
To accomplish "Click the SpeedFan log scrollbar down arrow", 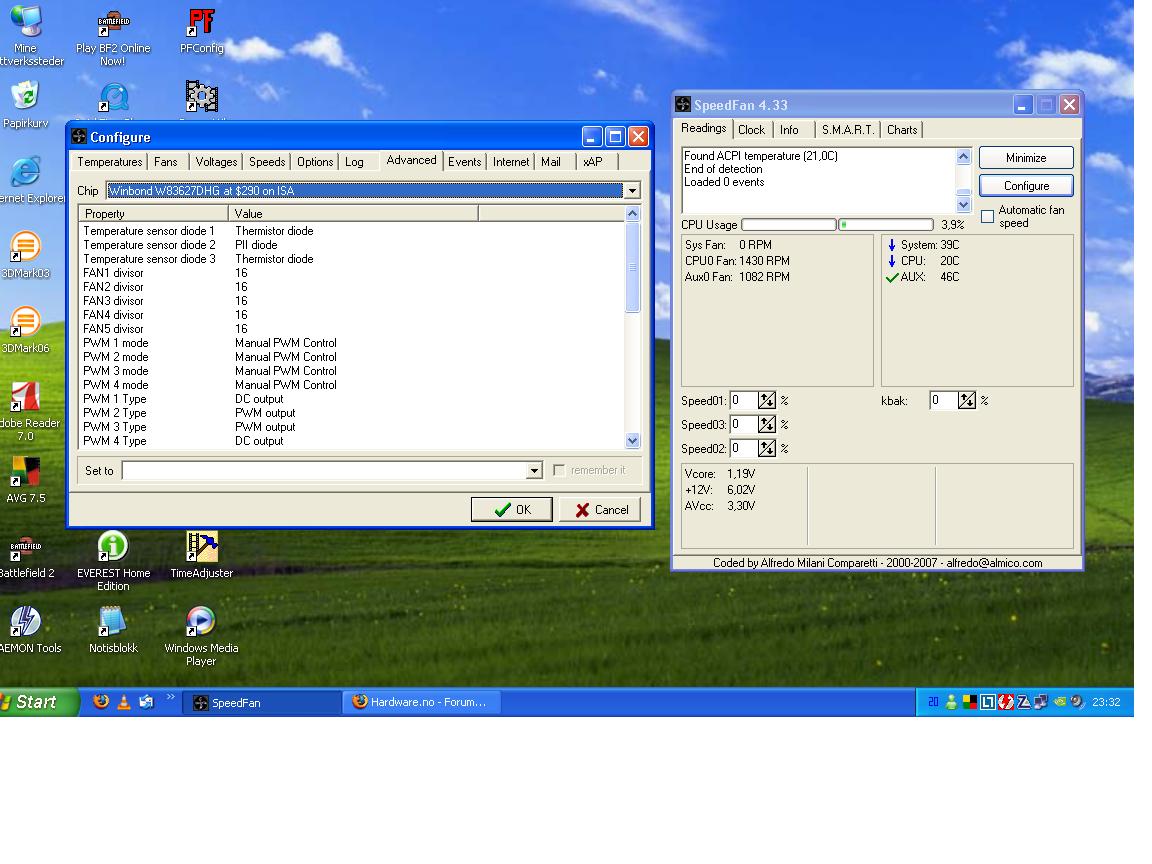I will tap(963, 204).
